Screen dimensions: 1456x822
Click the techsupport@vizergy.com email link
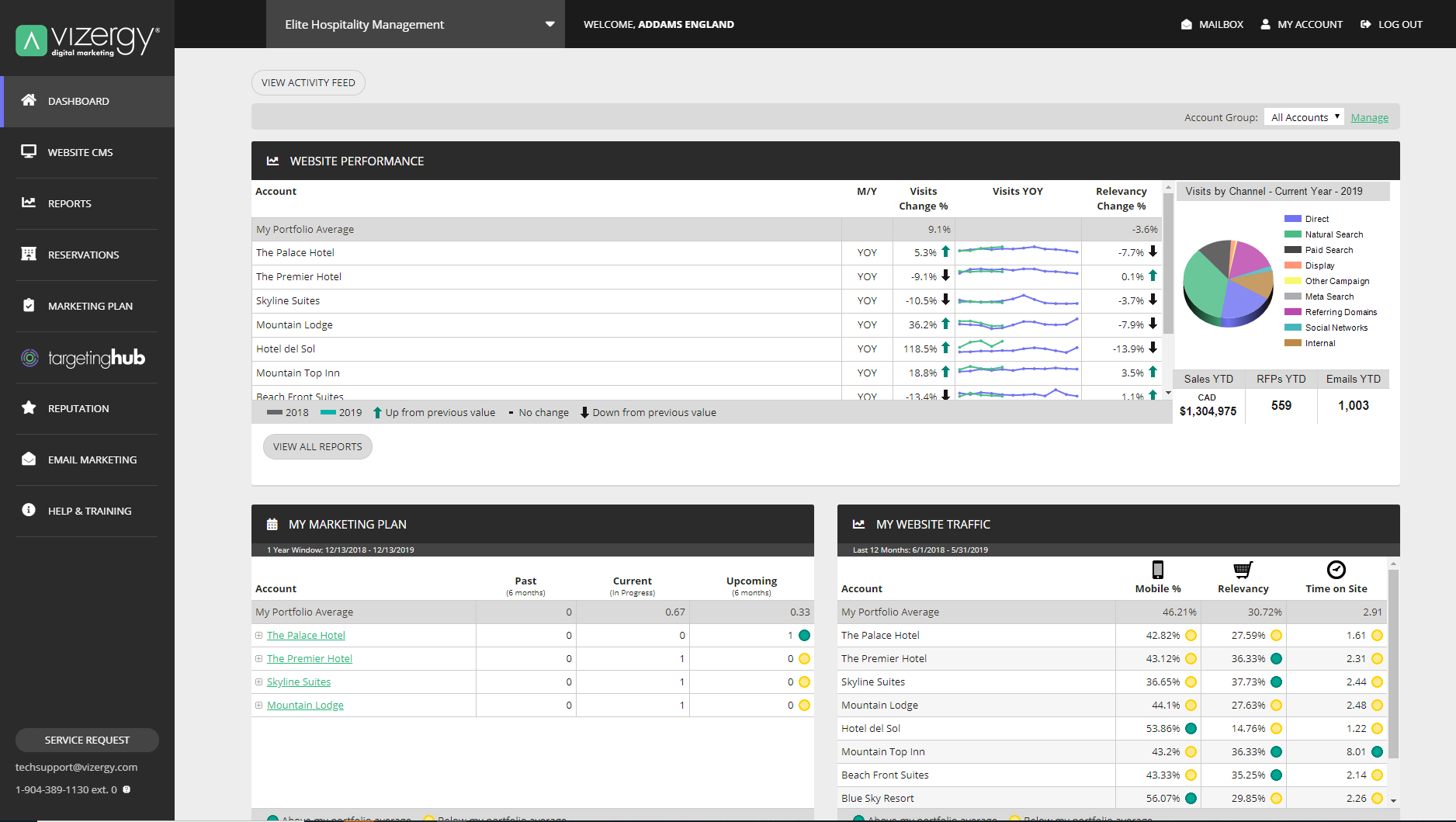[76, 767]
